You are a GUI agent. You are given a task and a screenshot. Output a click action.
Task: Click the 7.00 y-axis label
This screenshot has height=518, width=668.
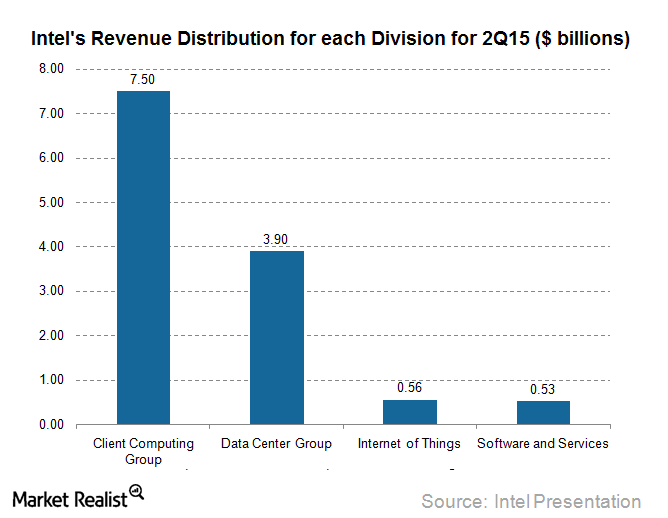point(52,113)
